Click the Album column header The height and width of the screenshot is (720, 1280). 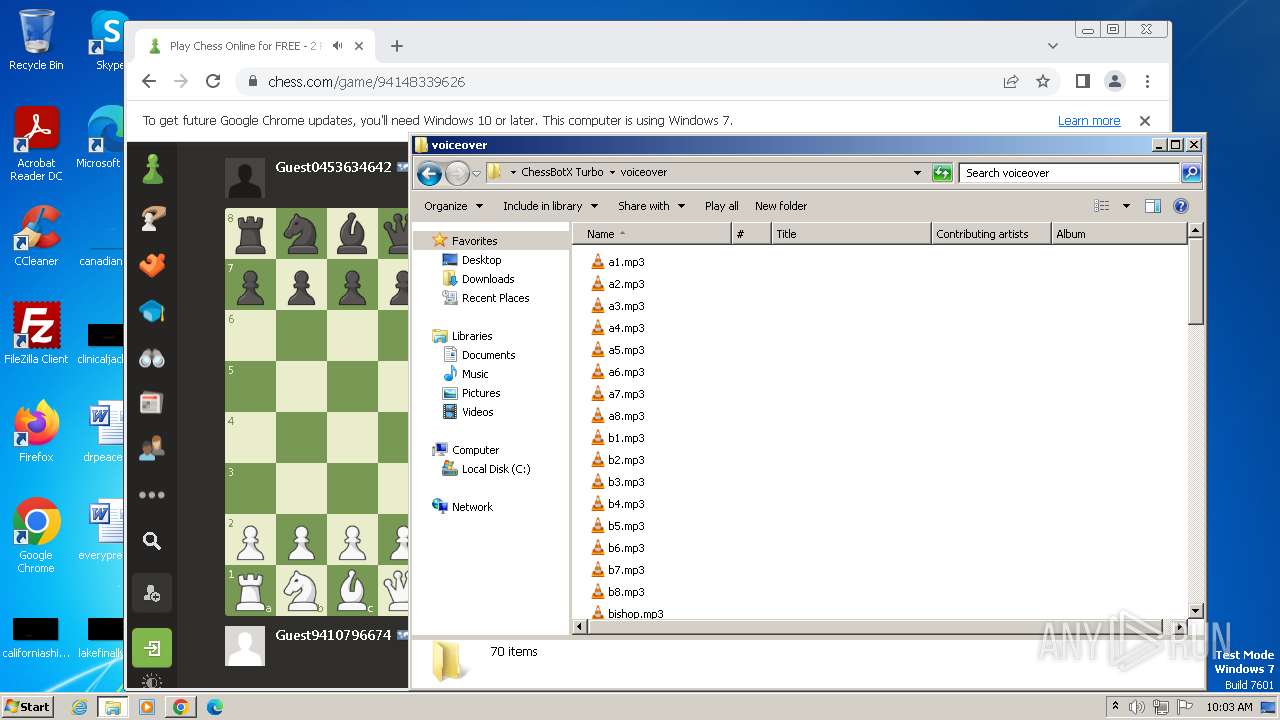point(1119,234)
